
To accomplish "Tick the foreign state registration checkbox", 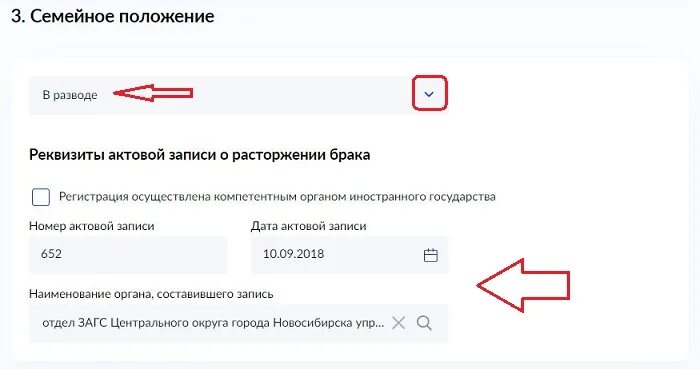I will 41,197.
